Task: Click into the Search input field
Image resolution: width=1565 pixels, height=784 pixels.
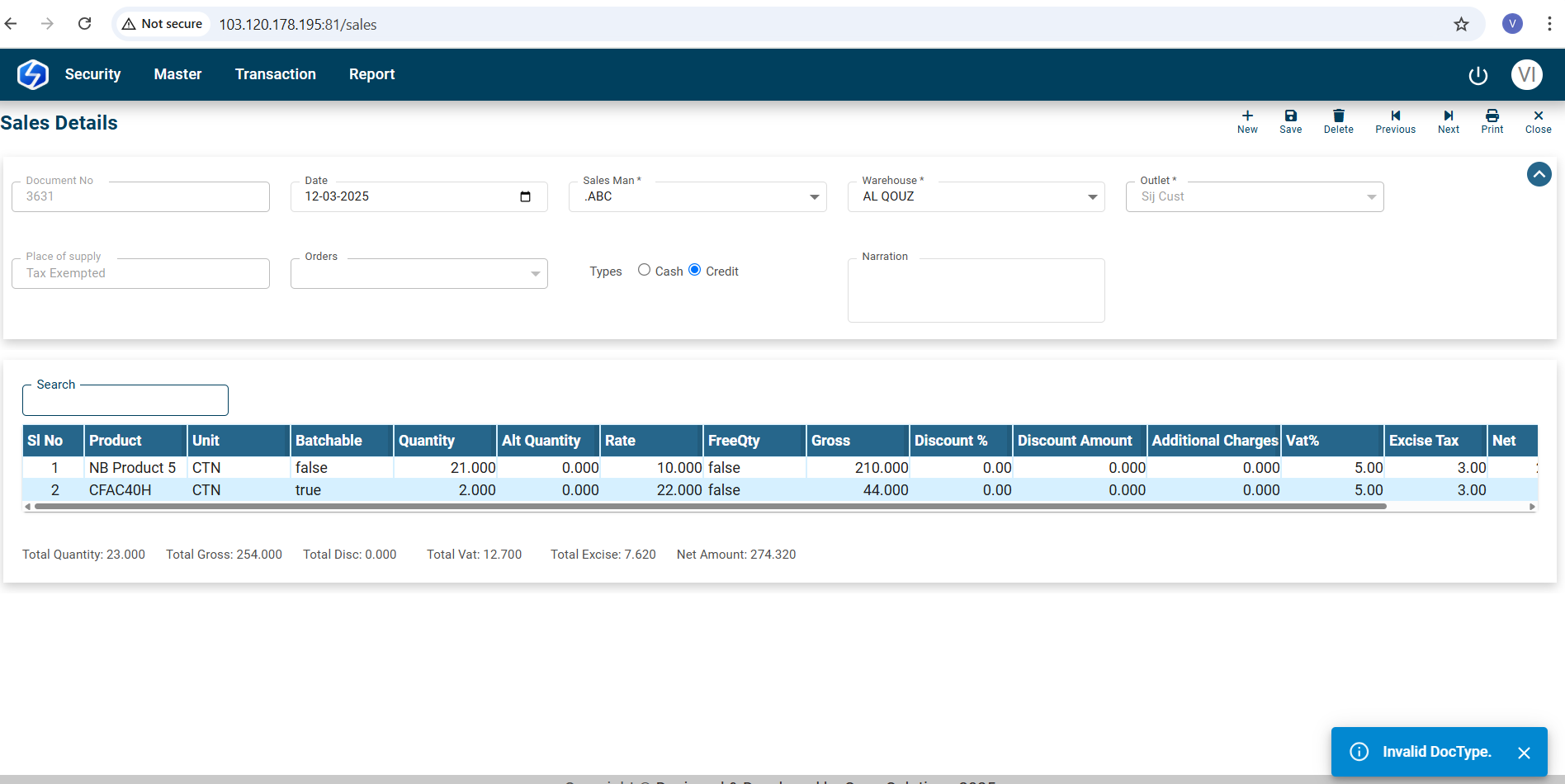Action: point(125,401)
